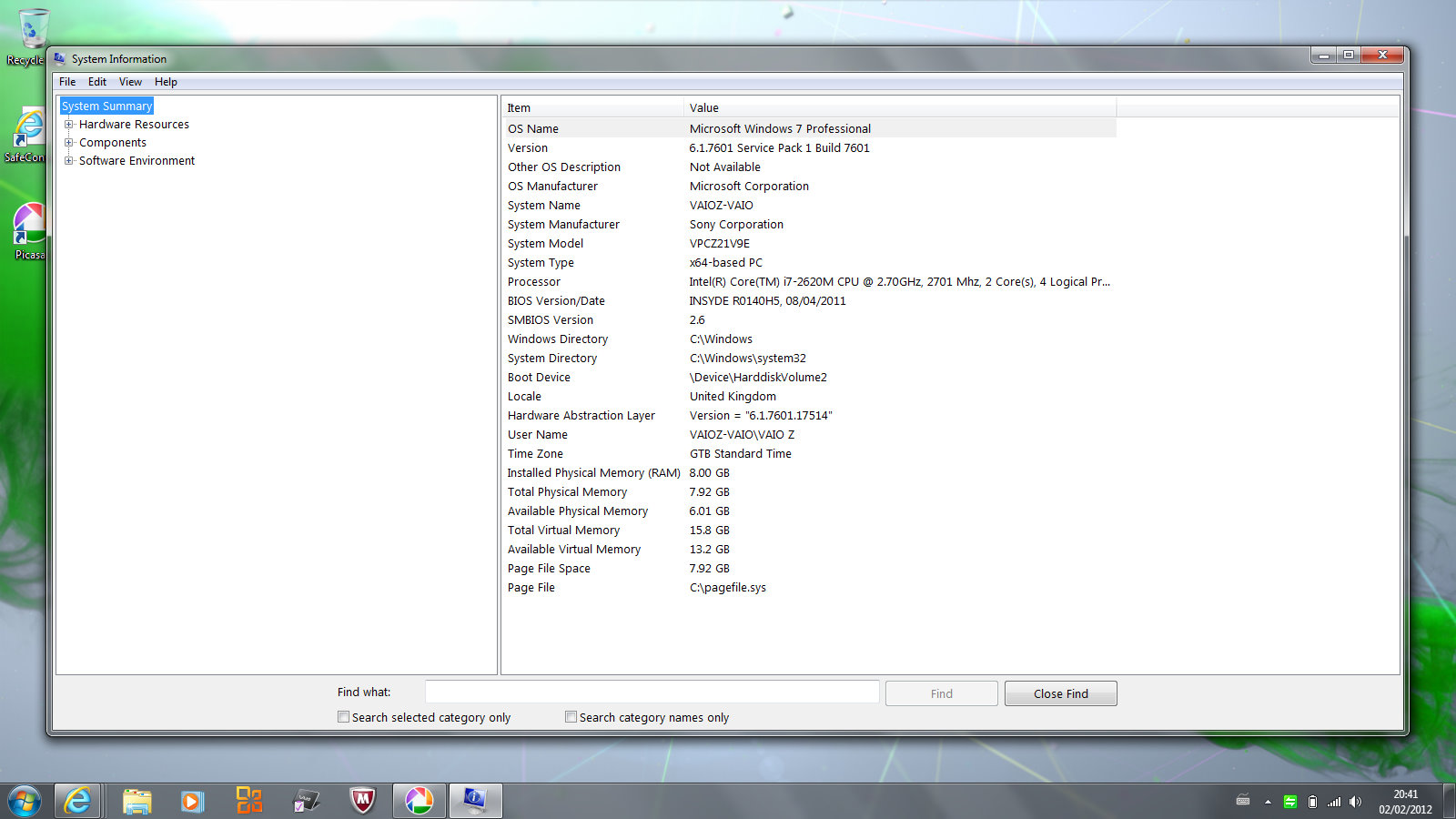Open the Windows Start menu orb

coord(25,801)
